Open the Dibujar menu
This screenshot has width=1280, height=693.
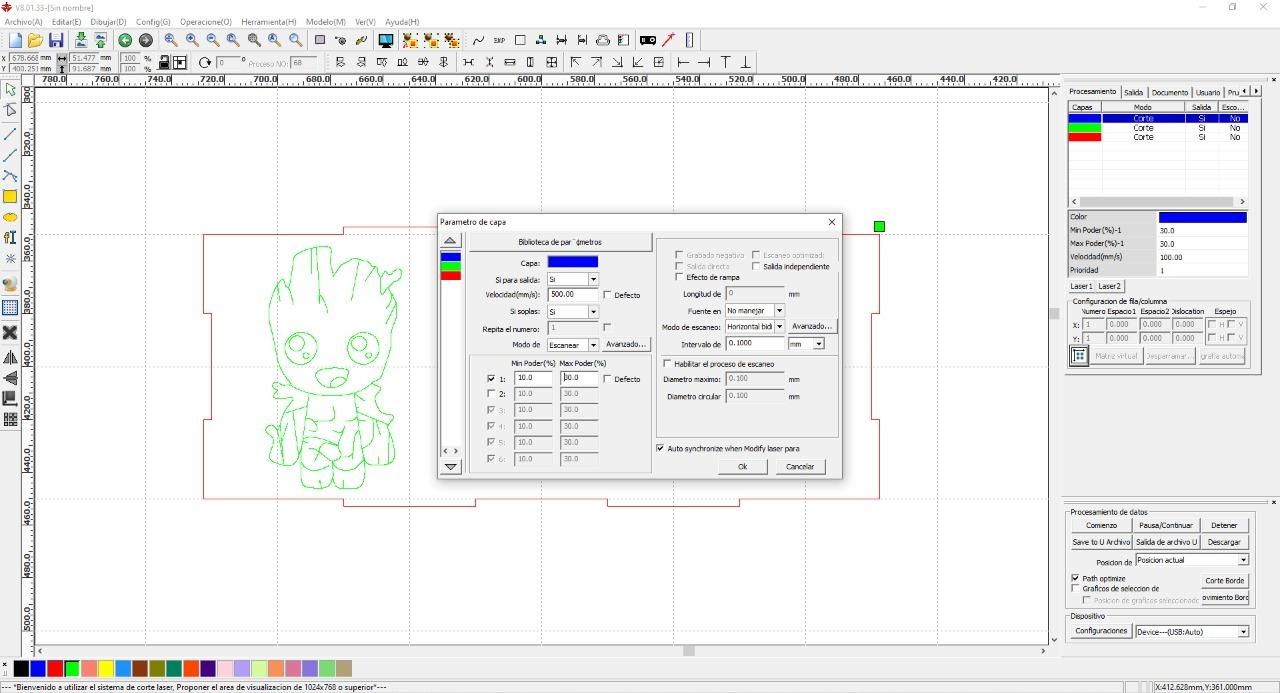108,22
